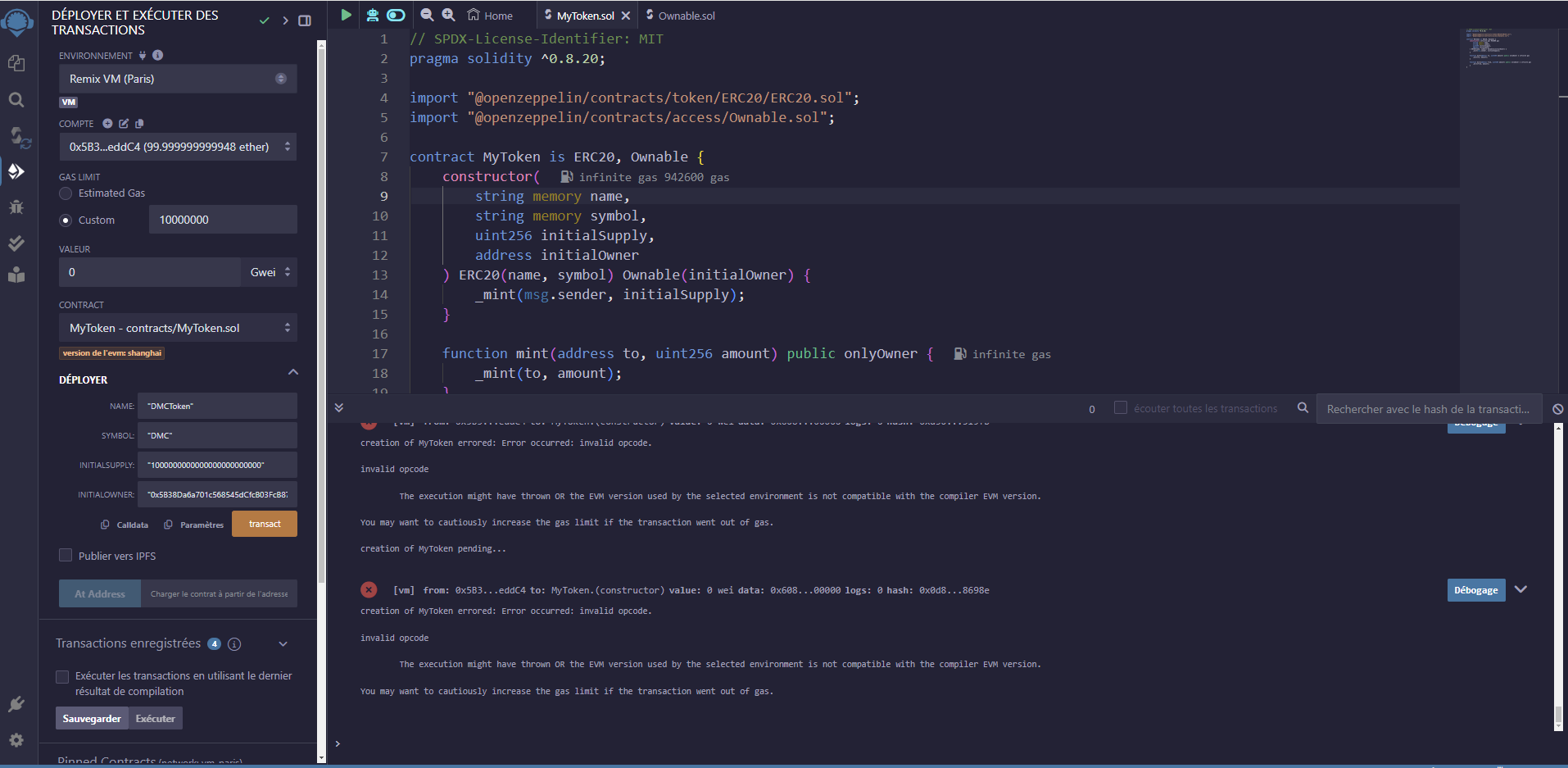1568x768 pixels.
Task: Click the orange transact button
Action: pyautogui.click(x=265, y=524)
